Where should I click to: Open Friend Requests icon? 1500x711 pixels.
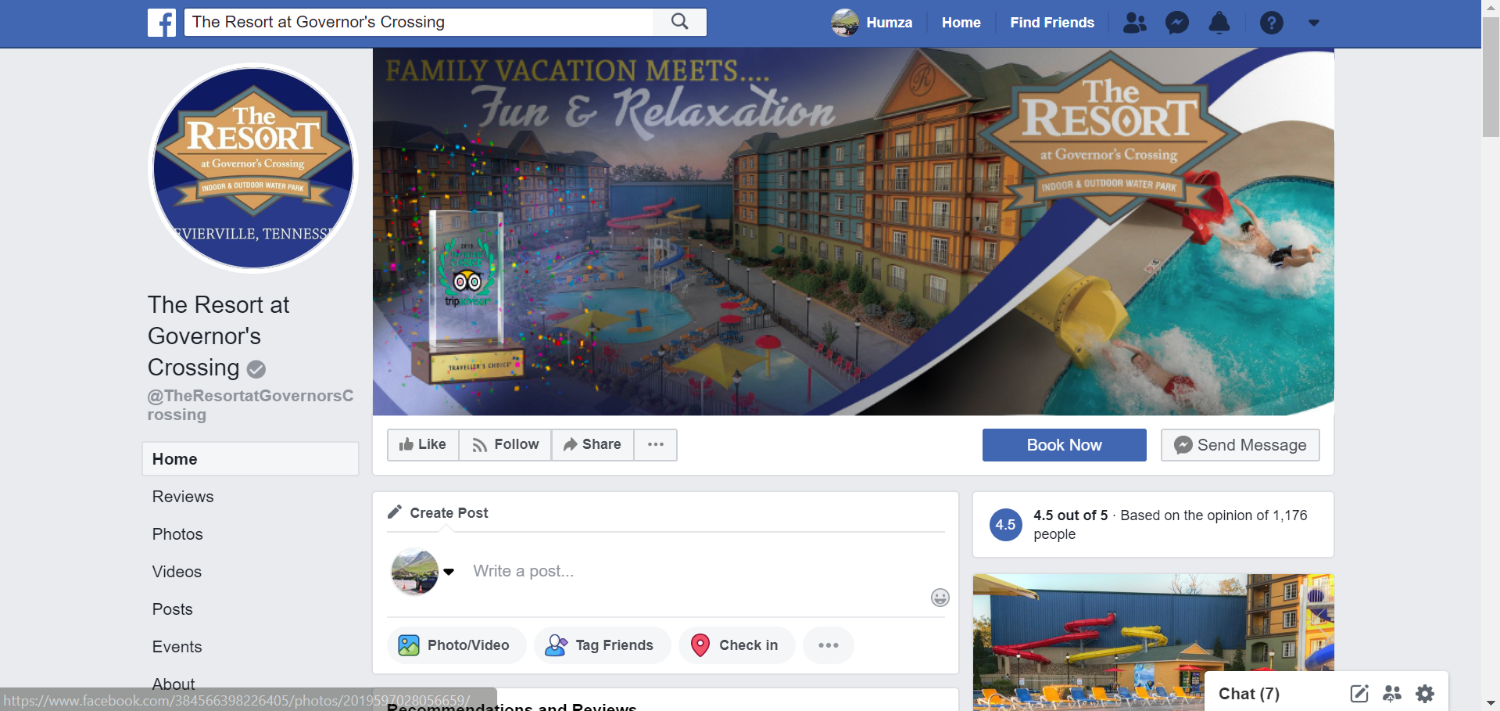(x=1134, y=22)
